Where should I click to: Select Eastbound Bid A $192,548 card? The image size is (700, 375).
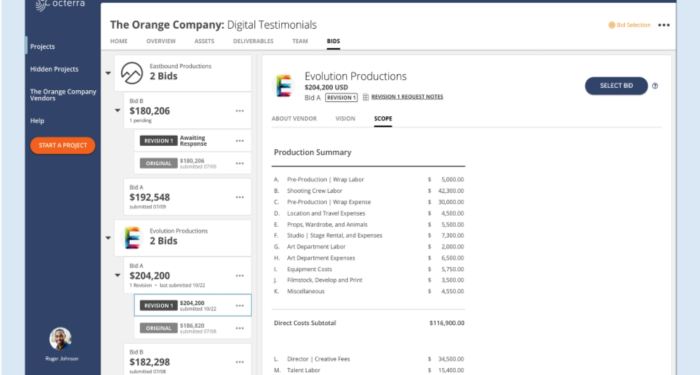(188, 197)
